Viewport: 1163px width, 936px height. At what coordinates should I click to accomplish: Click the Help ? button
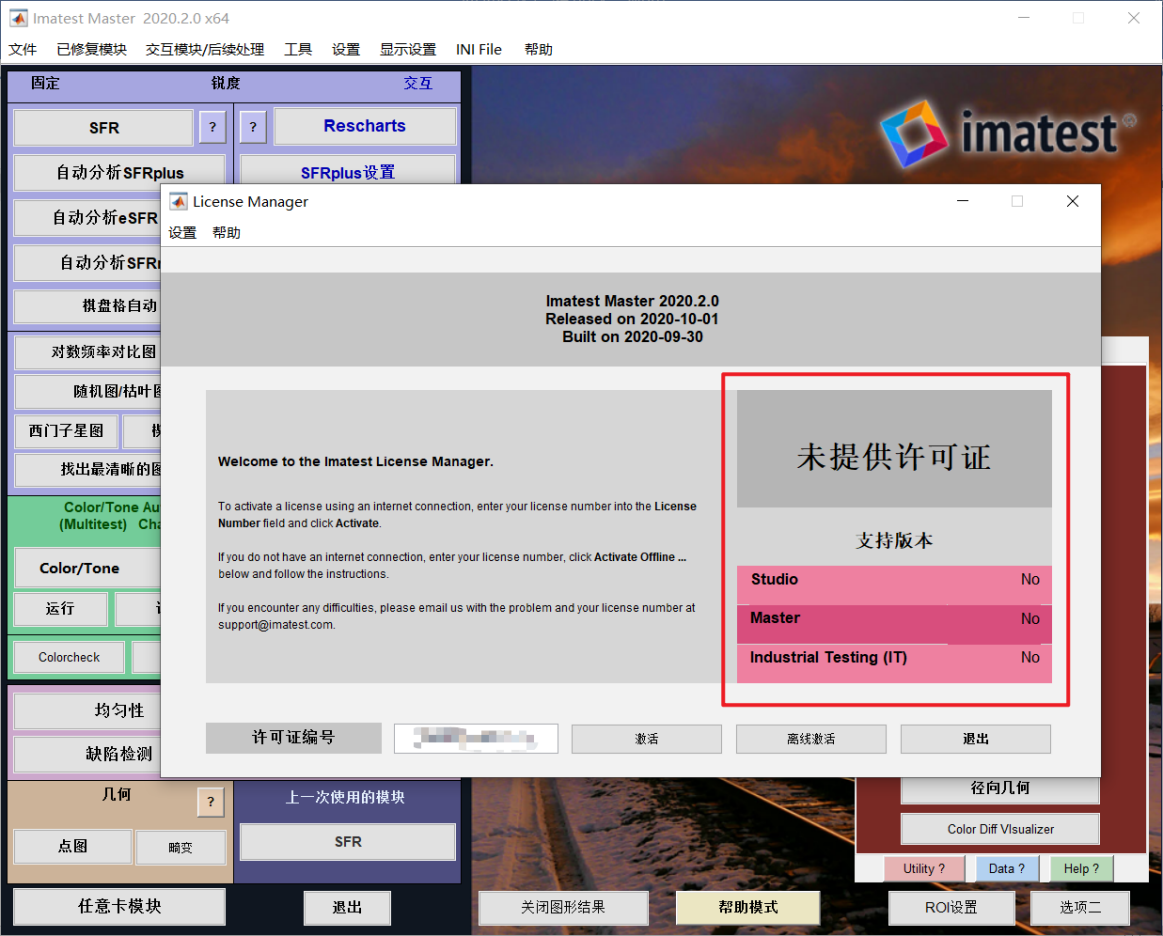tap(1081, 869)
